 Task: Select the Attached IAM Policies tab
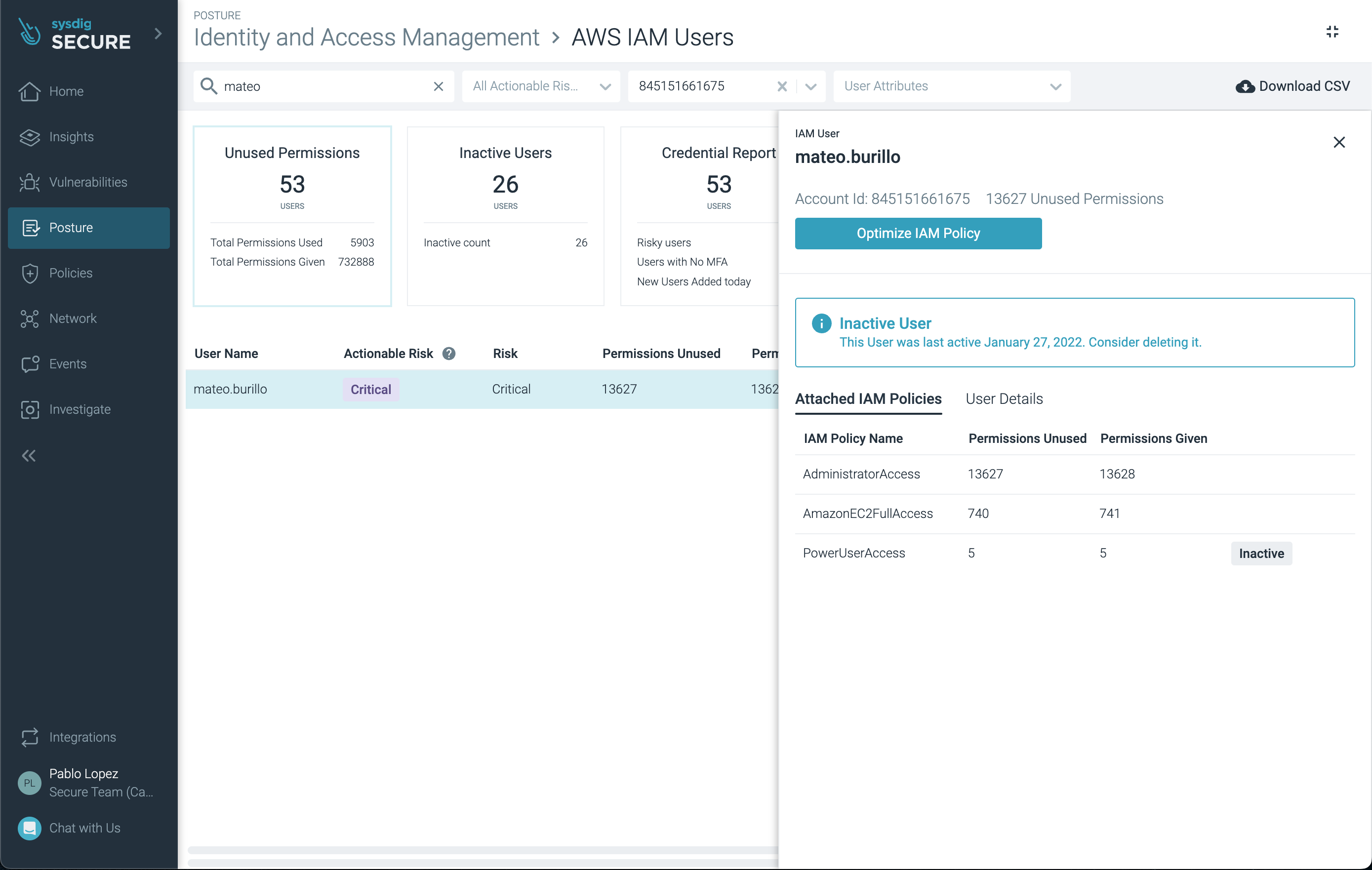click(868, 399)
